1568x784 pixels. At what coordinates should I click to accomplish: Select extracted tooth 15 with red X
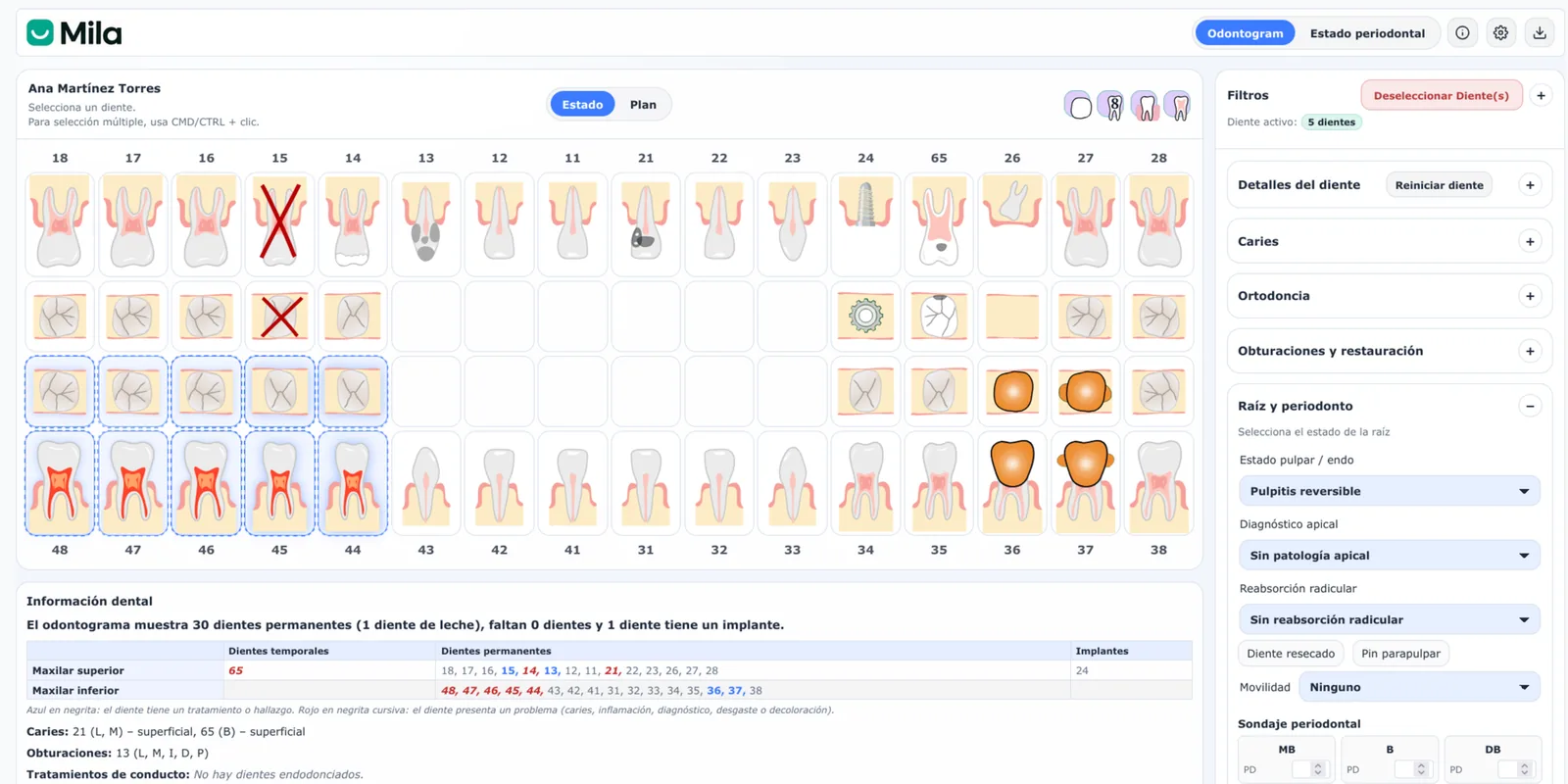(279, 224)
